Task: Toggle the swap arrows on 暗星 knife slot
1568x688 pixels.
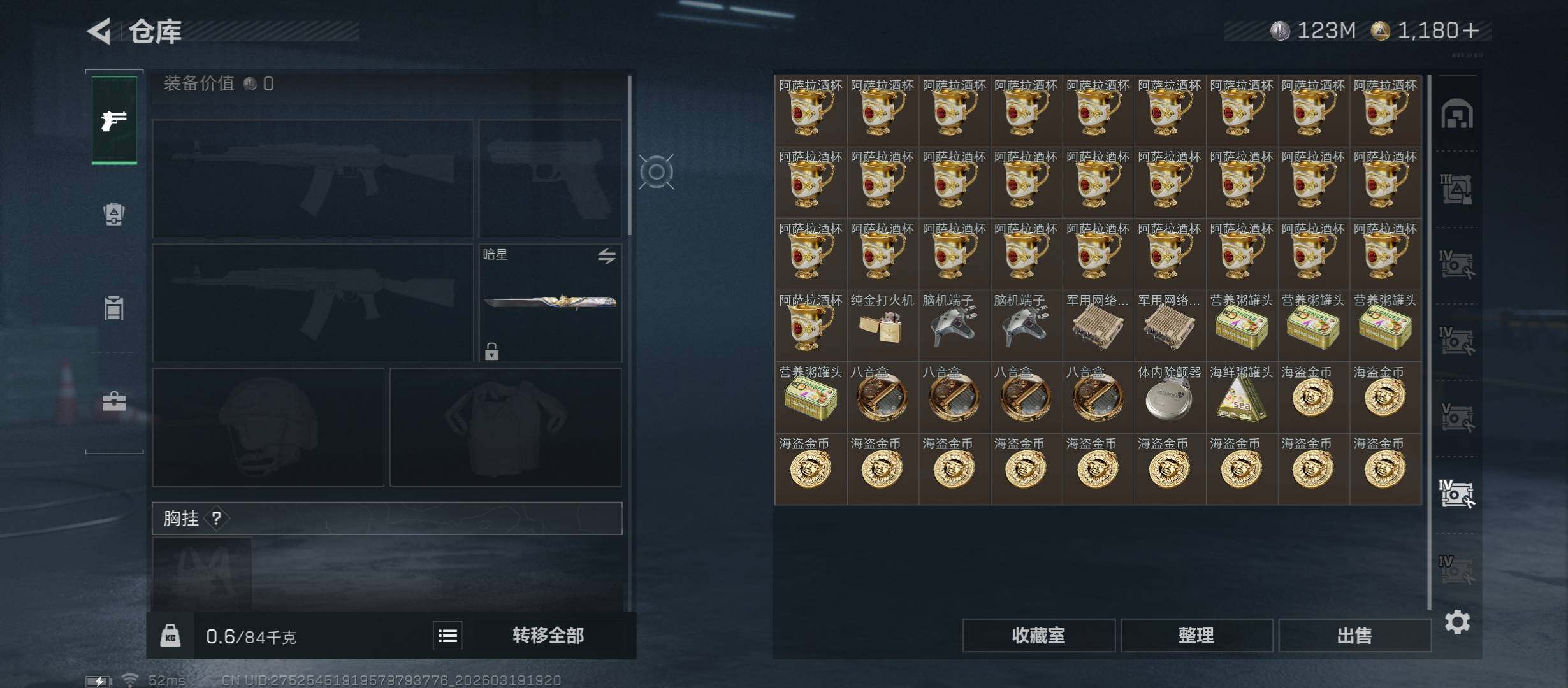Action: 606,256
